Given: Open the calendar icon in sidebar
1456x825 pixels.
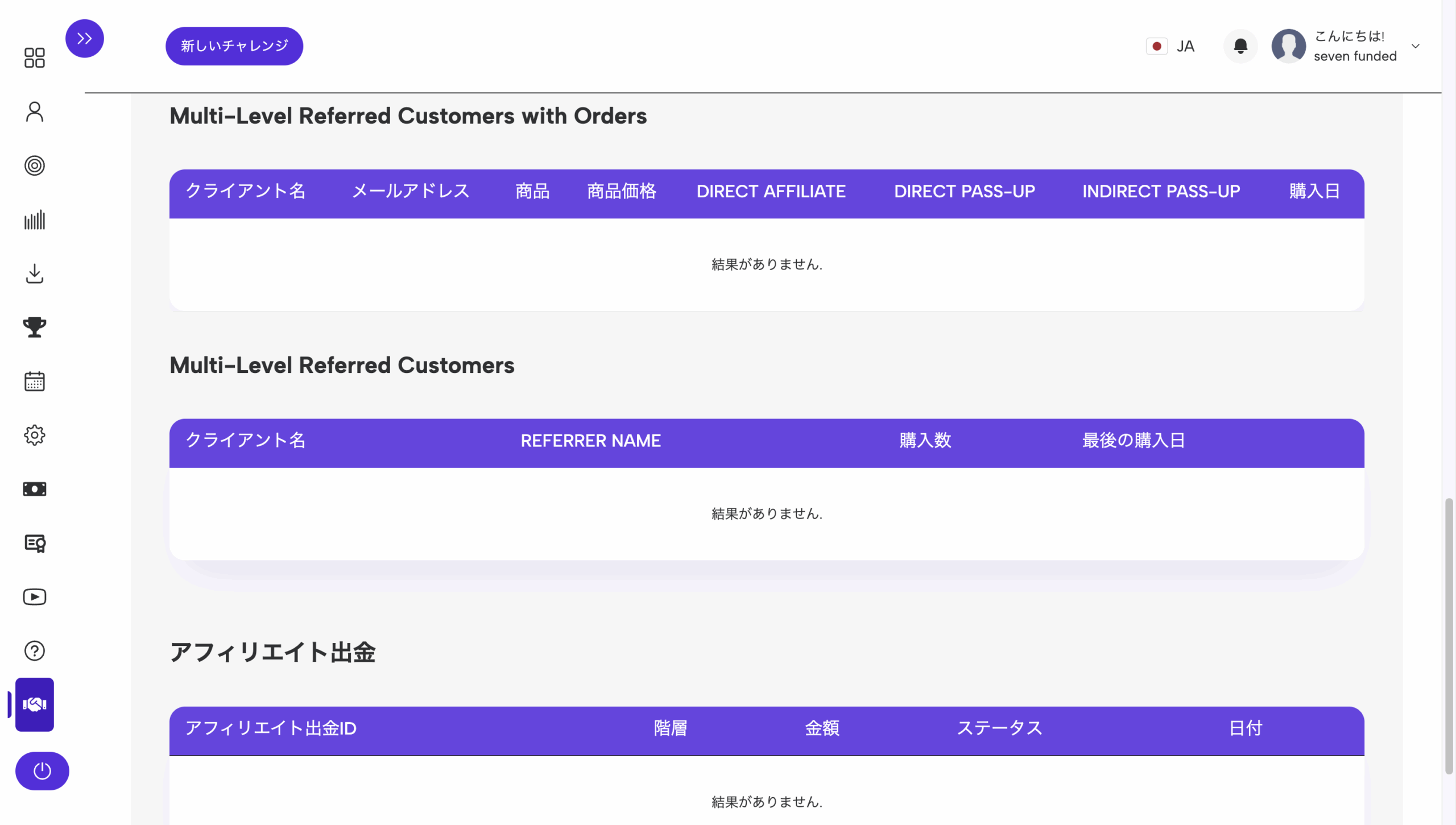Looking at the screenshot, I should 35,381.
